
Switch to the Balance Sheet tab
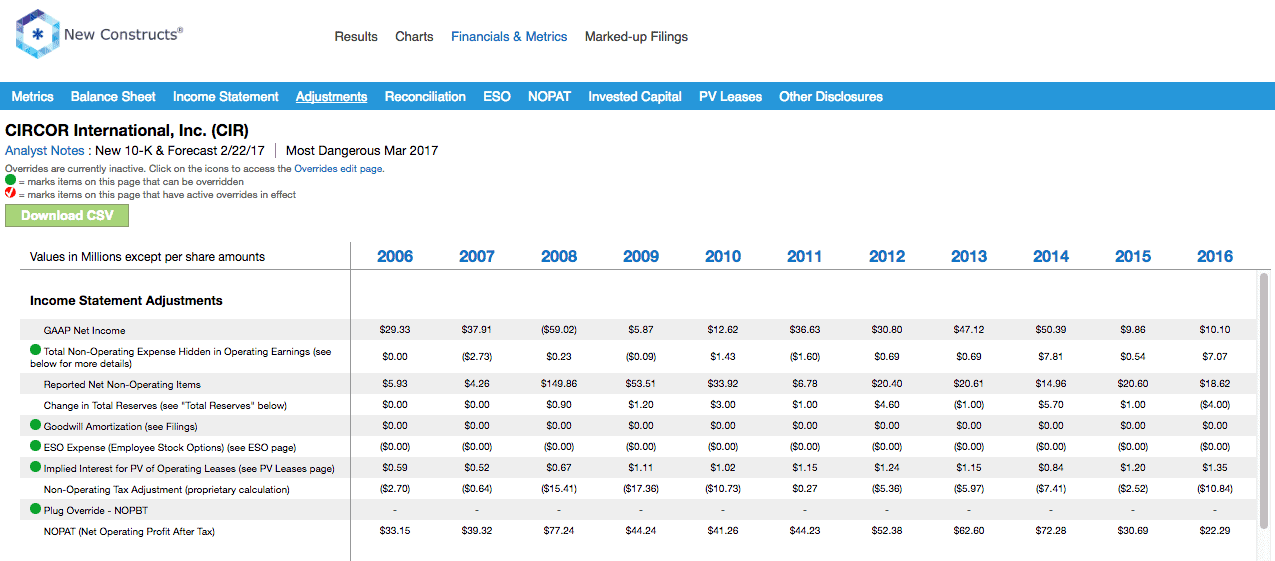point(113,97)
